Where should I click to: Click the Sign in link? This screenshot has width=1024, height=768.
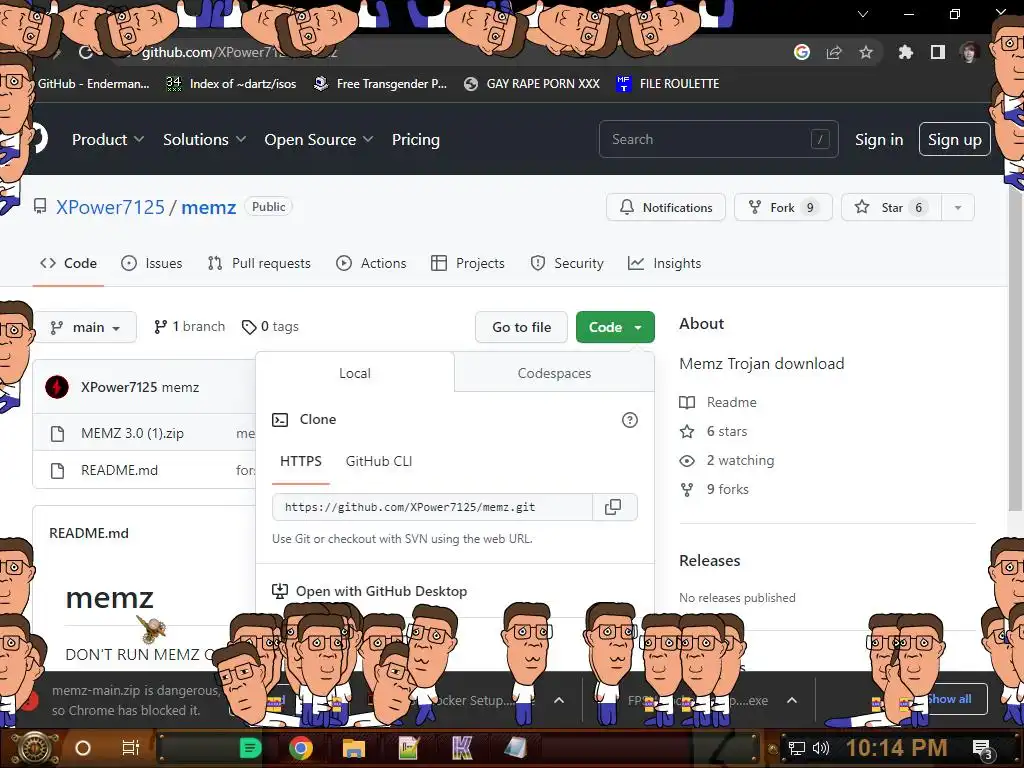[879, 140]
